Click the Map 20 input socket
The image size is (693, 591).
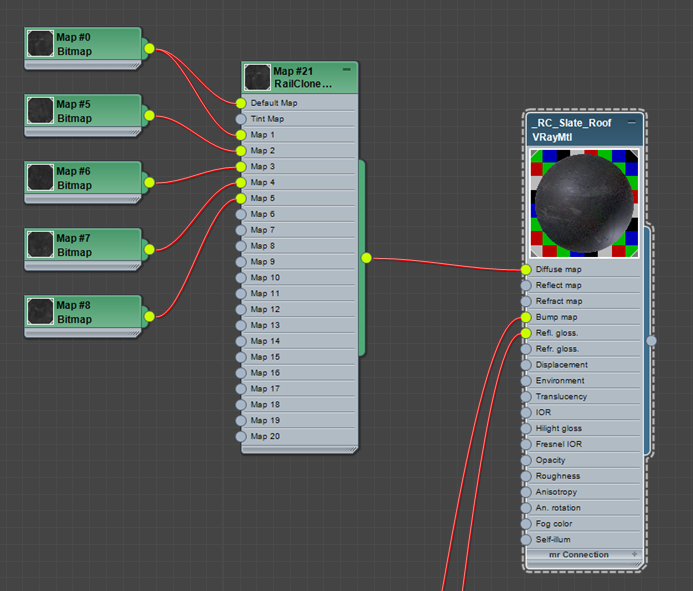(241, 436)
